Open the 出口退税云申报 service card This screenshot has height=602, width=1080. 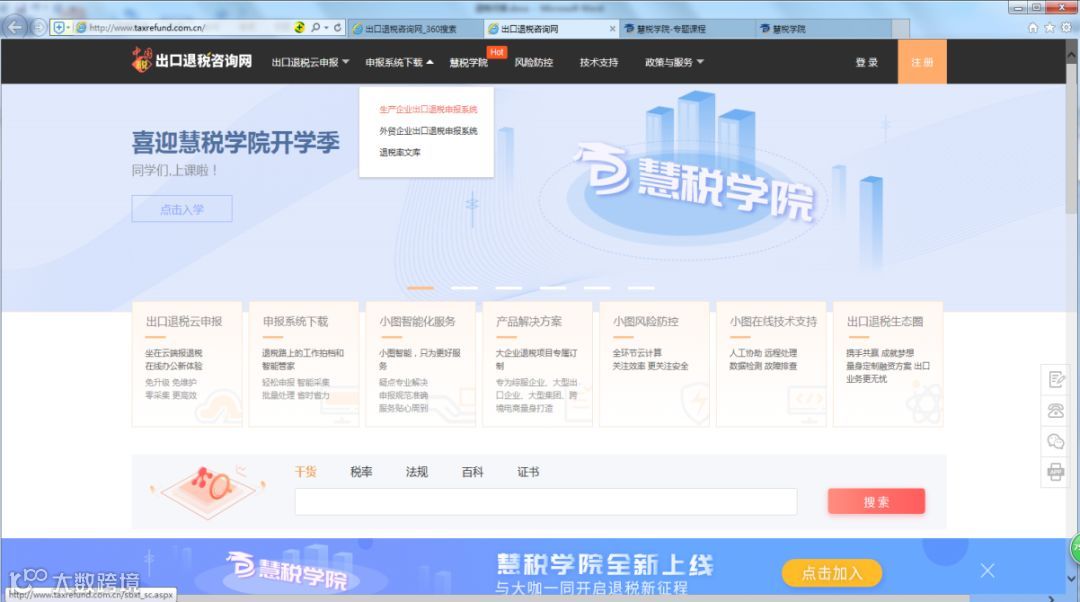coord(187,364)
